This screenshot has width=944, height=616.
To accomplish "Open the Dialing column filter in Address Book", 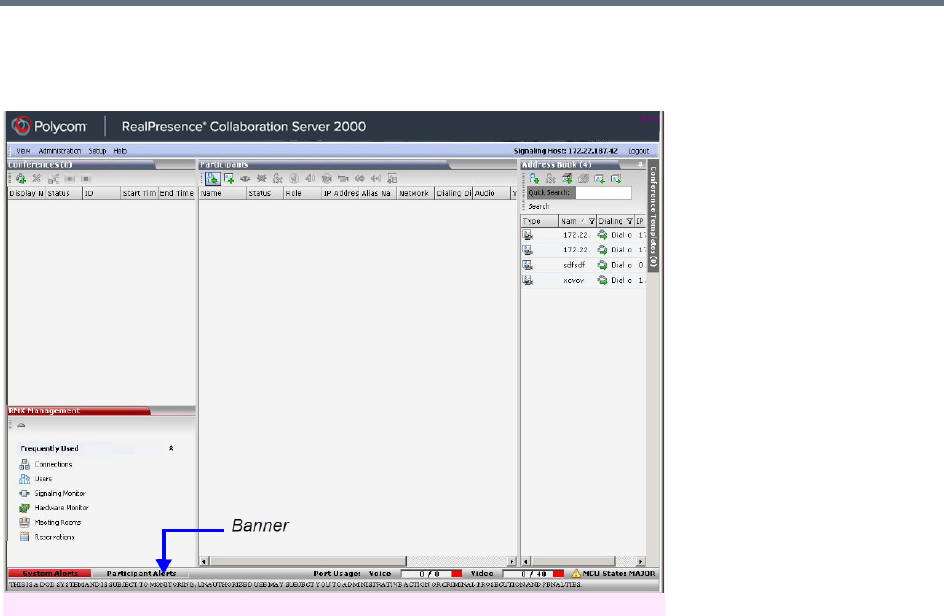I will click(x=630, y=221).
